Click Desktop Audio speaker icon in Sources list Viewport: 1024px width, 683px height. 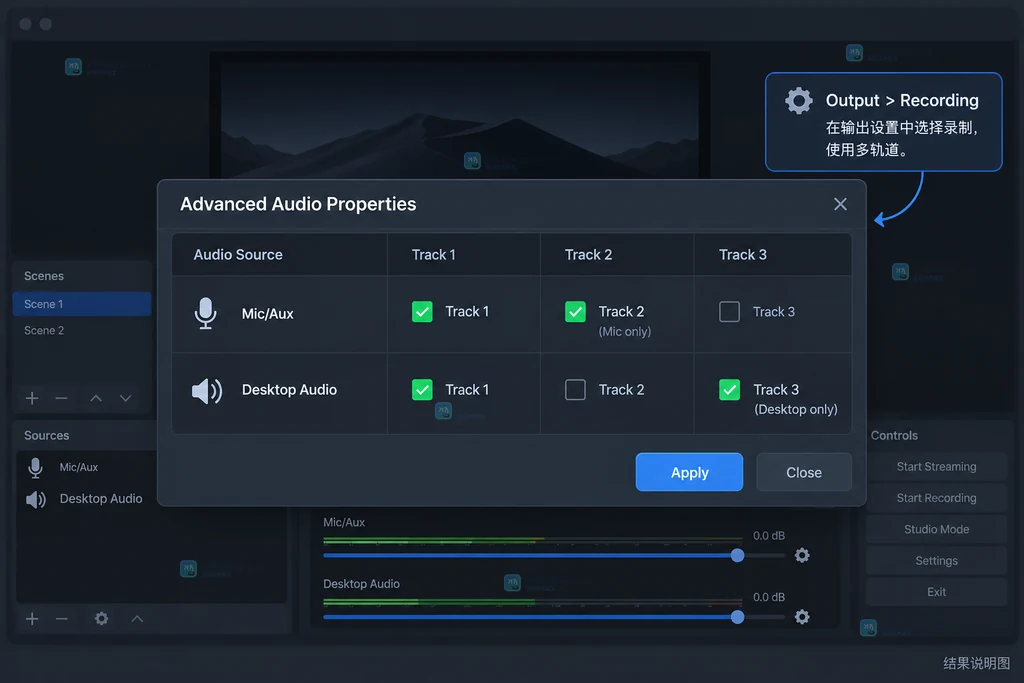click(36, 500)
